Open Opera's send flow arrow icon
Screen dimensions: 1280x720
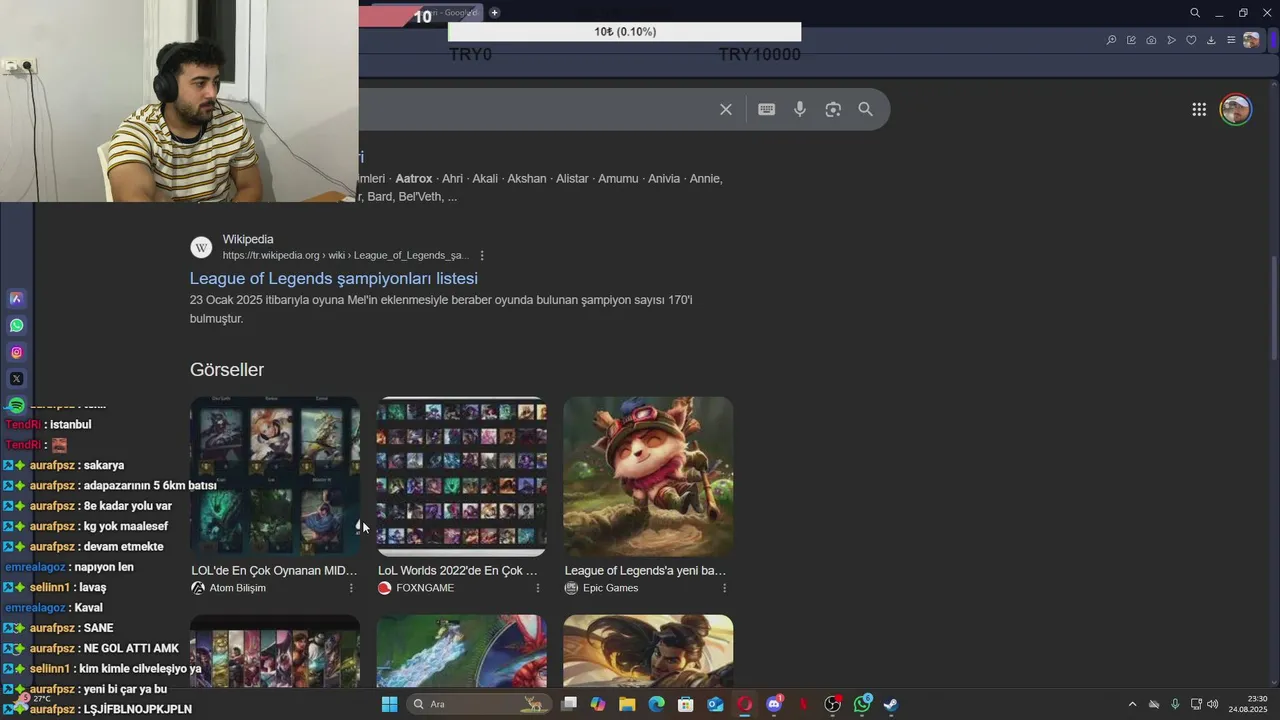1171,40
